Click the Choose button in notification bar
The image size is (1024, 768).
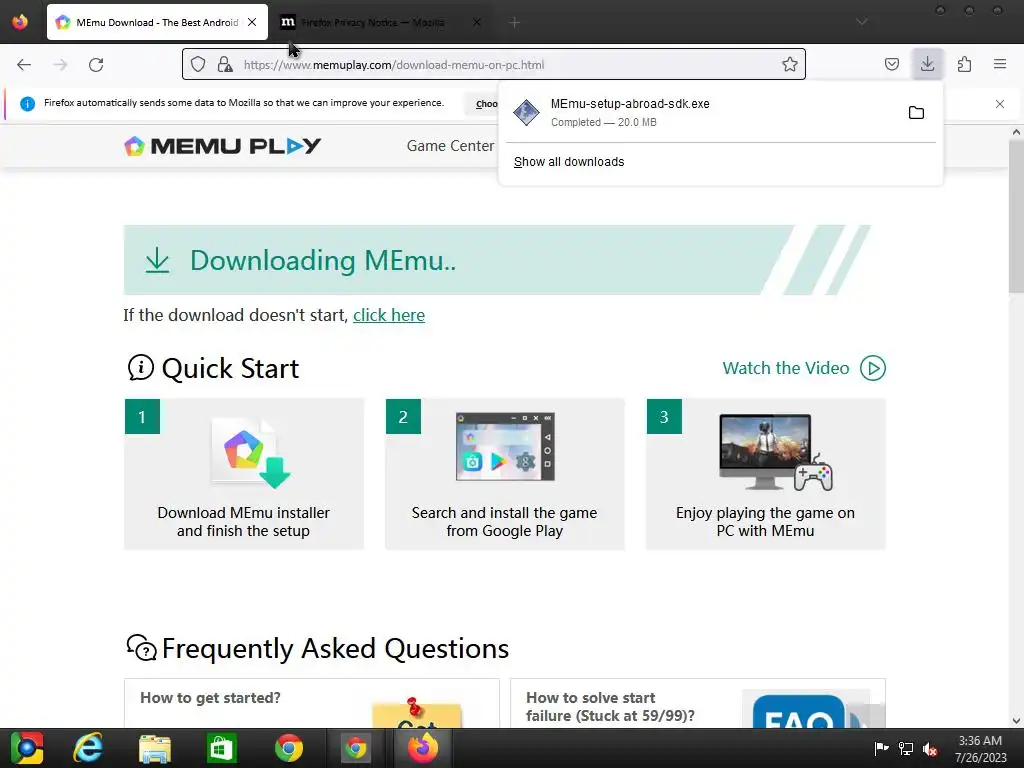pyautogui.click(x=483, y=104)
